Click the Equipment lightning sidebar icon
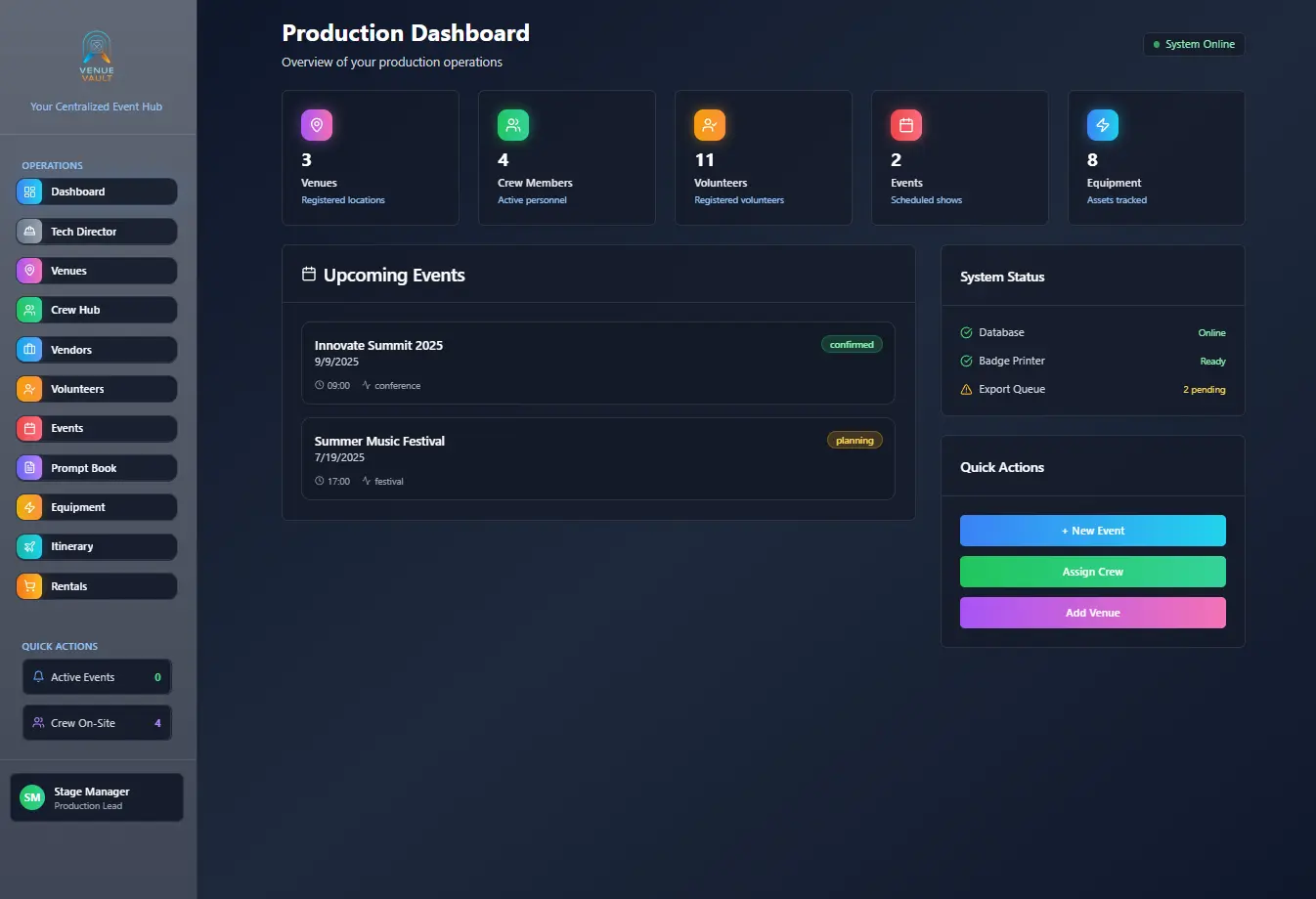Screen dimensions: 1316x899 pyautogui.click(x=29, y=507)
